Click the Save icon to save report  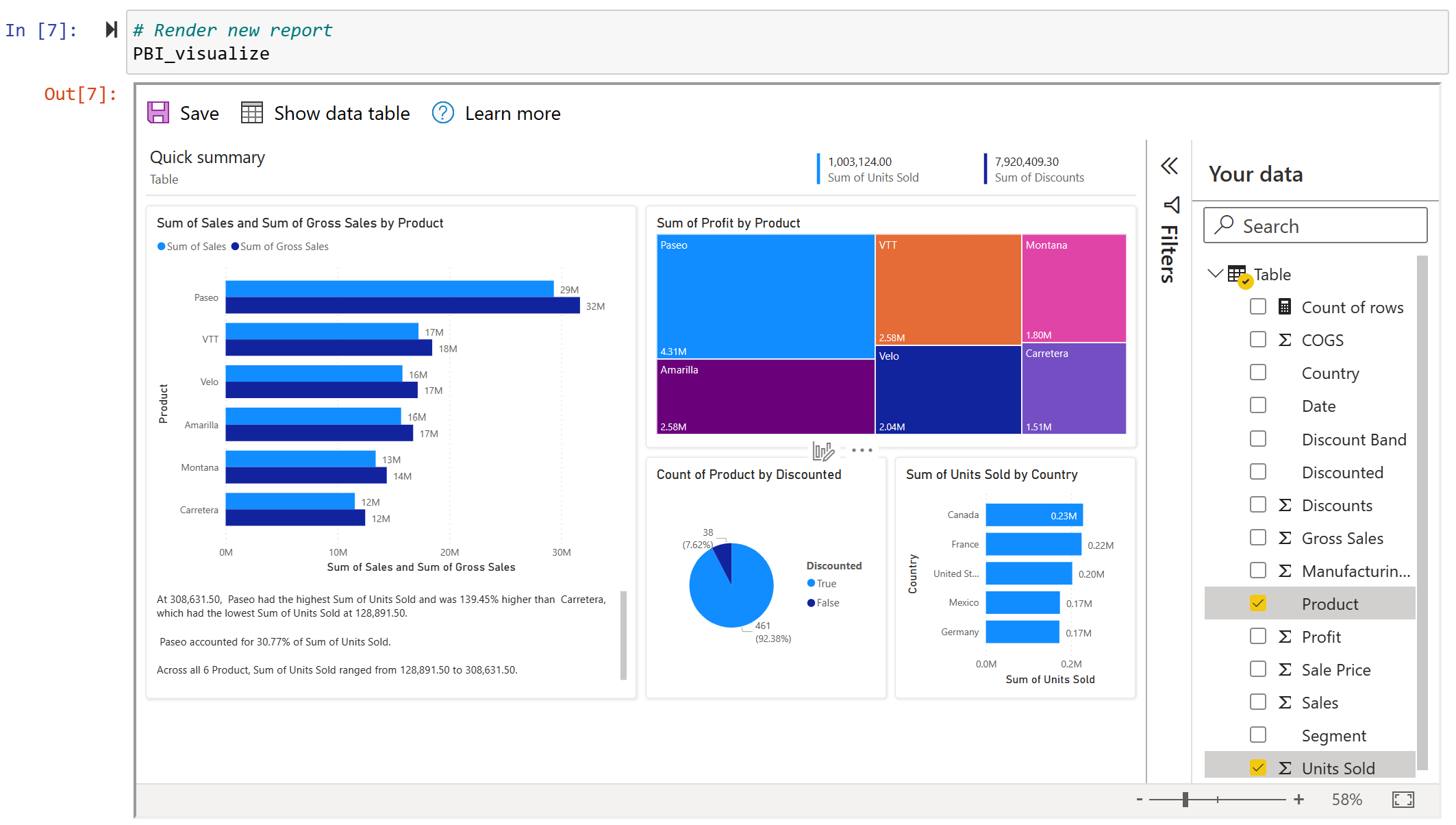coord(159,113)
